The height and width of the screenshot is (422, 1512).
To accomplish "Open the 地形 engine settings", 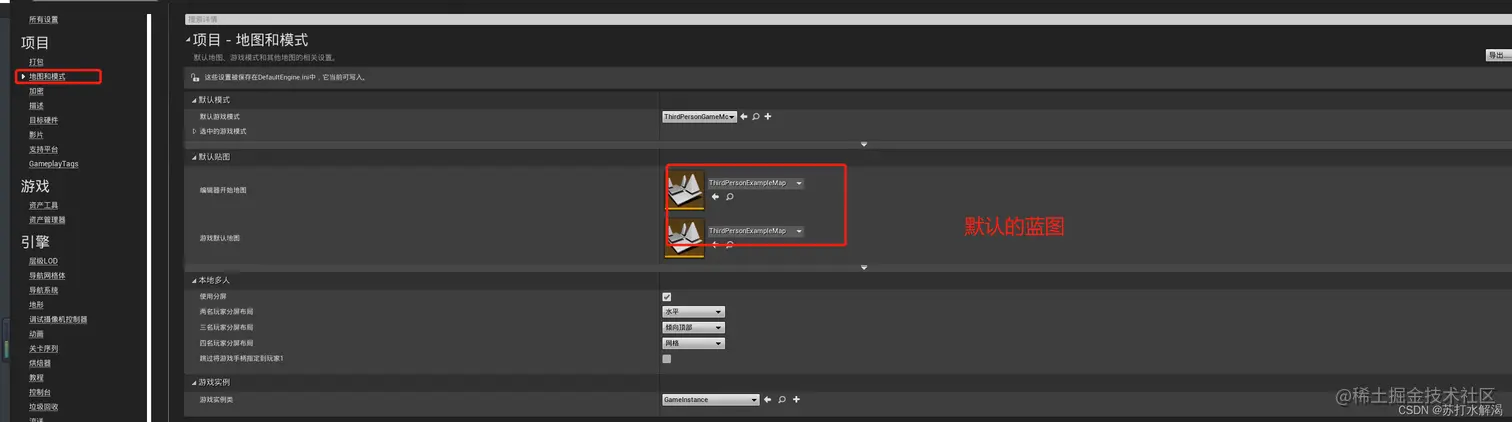I will [x=37, y=305].
